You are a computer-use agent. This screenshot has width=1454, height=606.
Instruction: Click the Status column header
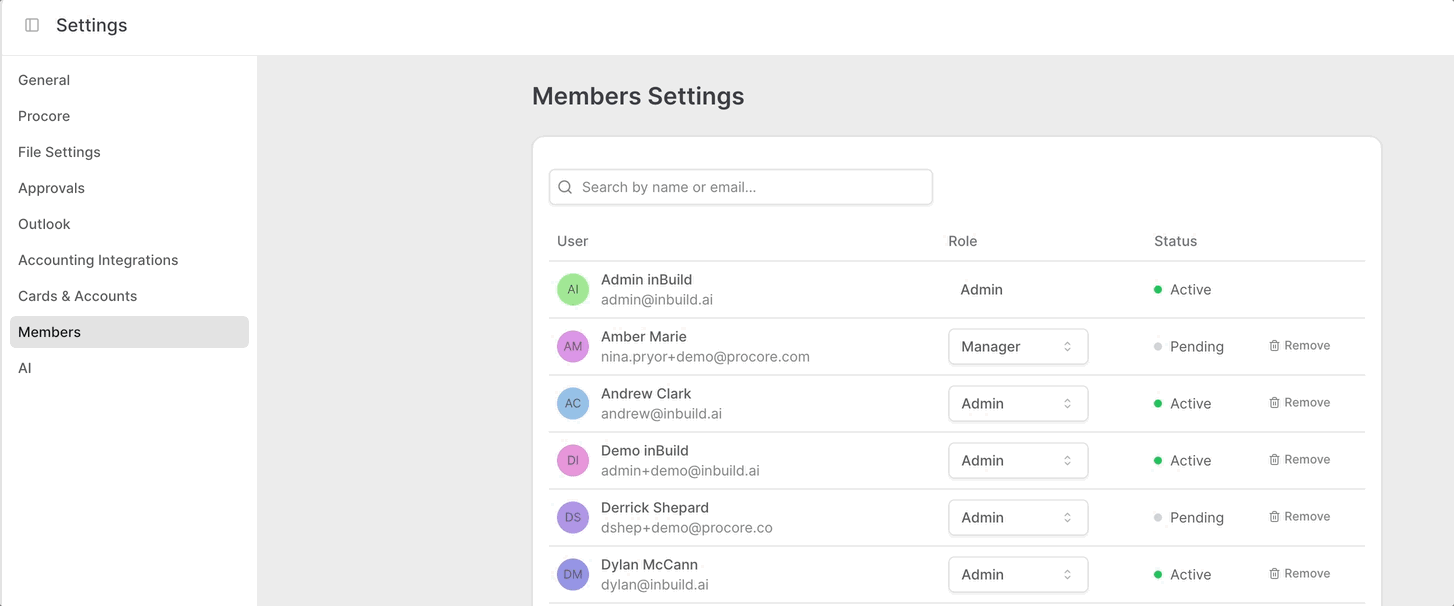click(x=1175, y=241)
